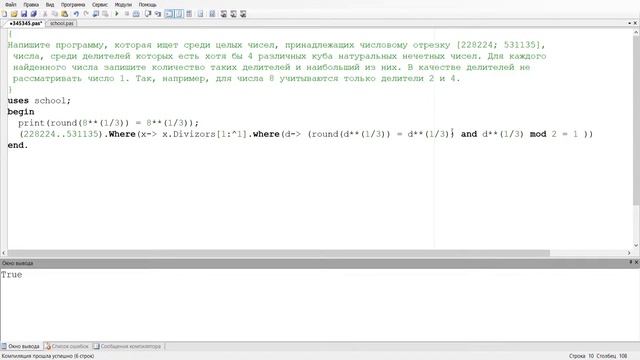Click the navigate forward toolbar icon
Image resolution: width=640 pixels, height=360 pixels.
[105, 14]
